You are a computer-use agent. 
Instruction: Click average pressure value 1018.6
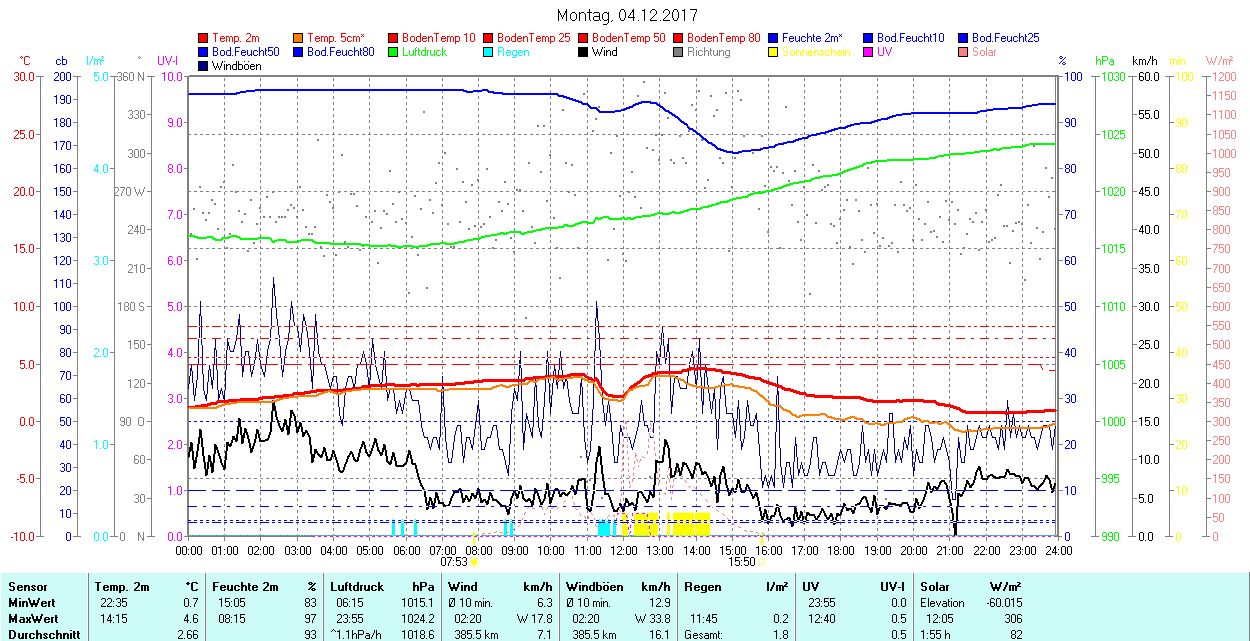coord(417,635)
